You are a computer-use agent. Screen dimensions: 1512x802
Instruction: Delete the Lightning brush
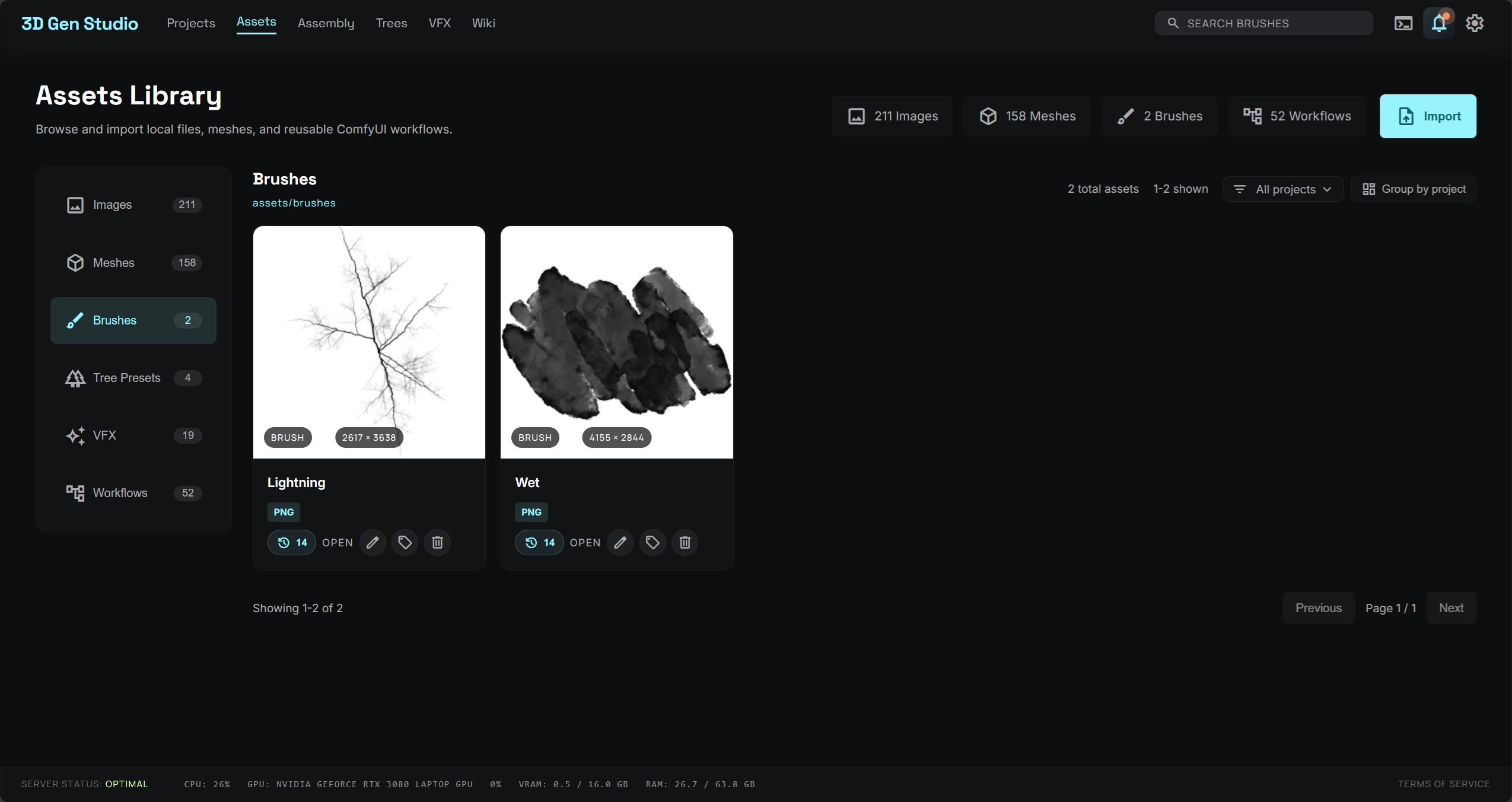click(437, 542)
